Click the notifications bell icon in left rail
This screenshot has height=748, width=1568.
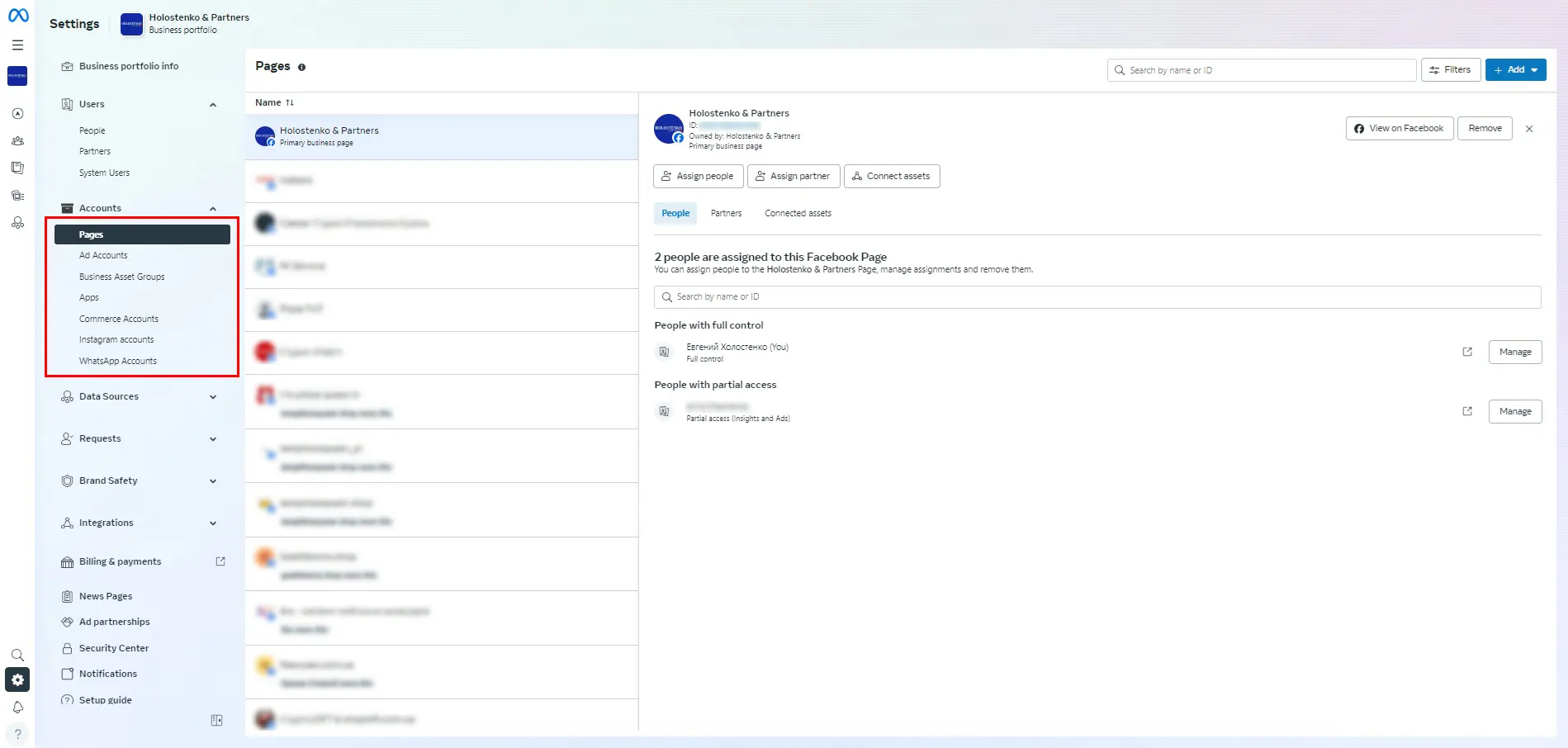tap(17, 708)
